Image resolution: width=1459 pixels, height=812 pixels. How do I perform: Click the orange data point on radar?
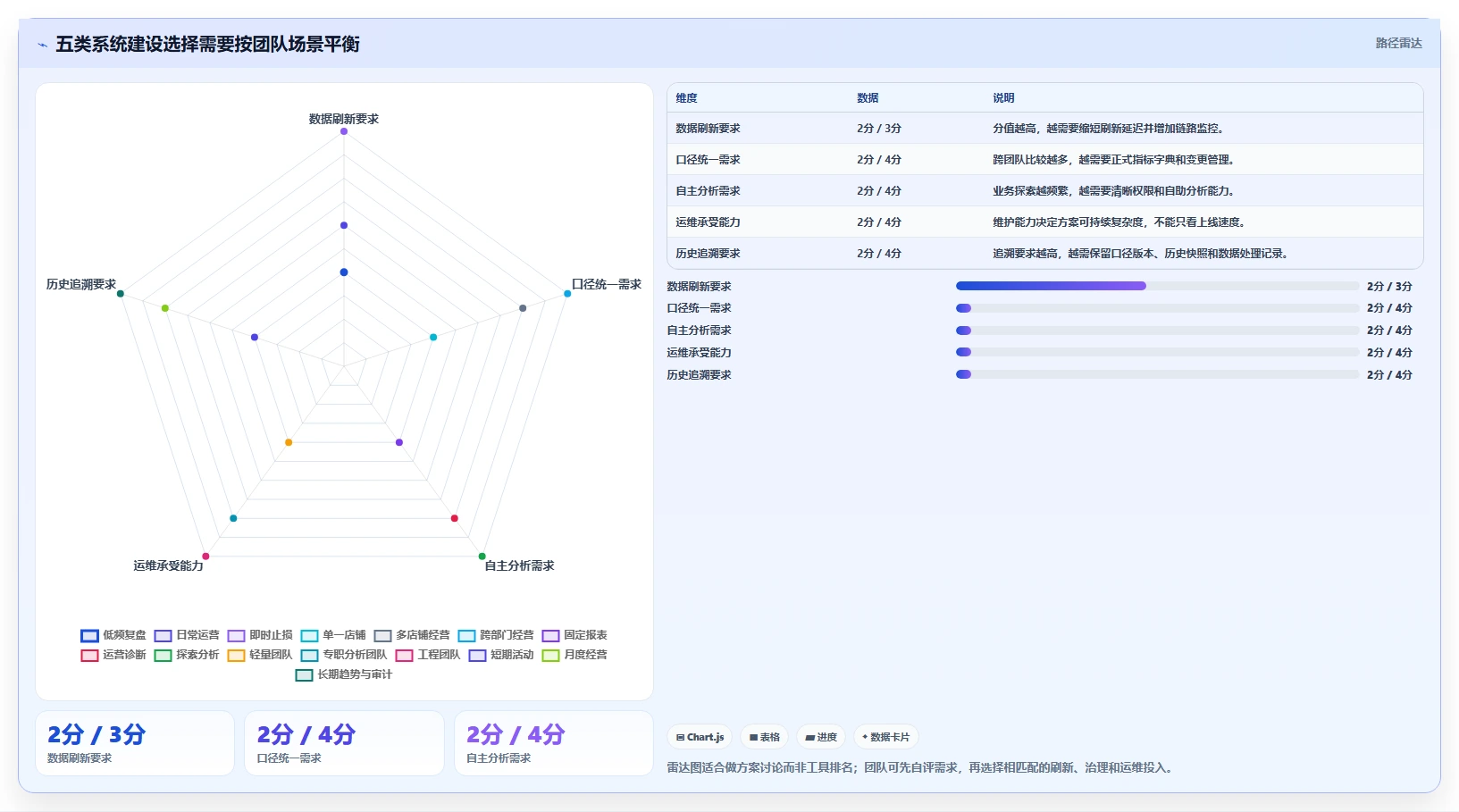click(x=289, y=443)
